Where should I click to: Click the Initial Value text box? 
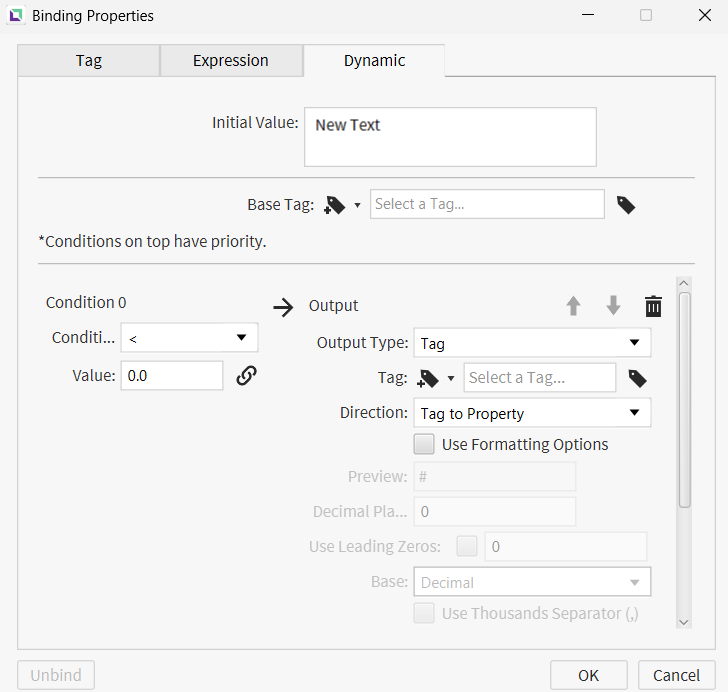[x=450, y=137]
